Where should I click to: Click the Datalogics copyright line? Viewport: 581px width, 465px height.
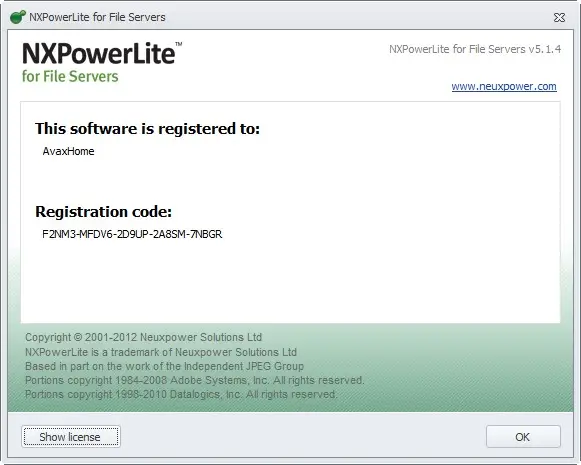coord(181,394)
